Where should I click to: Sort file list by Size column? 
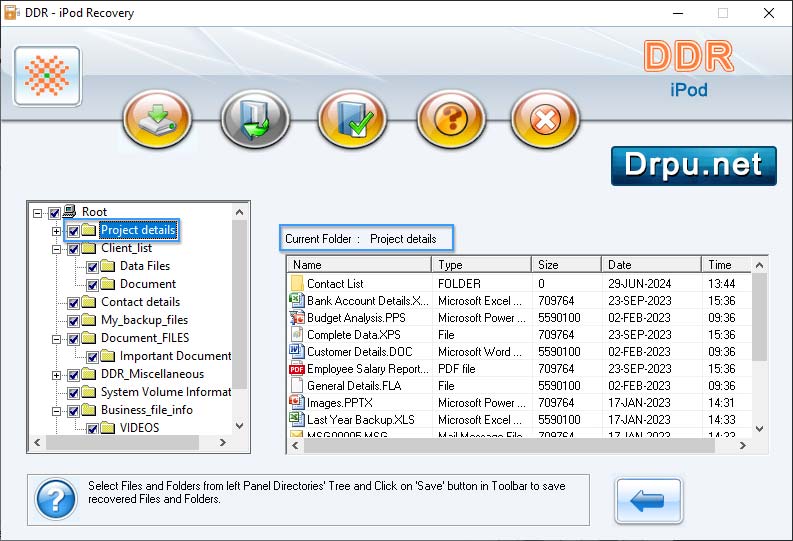566,264
